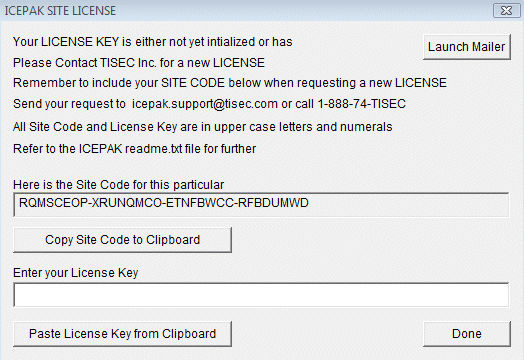The width and height of the screenshot is (524, 360).
Task: Click the 'Here is the Site Code' label
Action: coord(118,185)
